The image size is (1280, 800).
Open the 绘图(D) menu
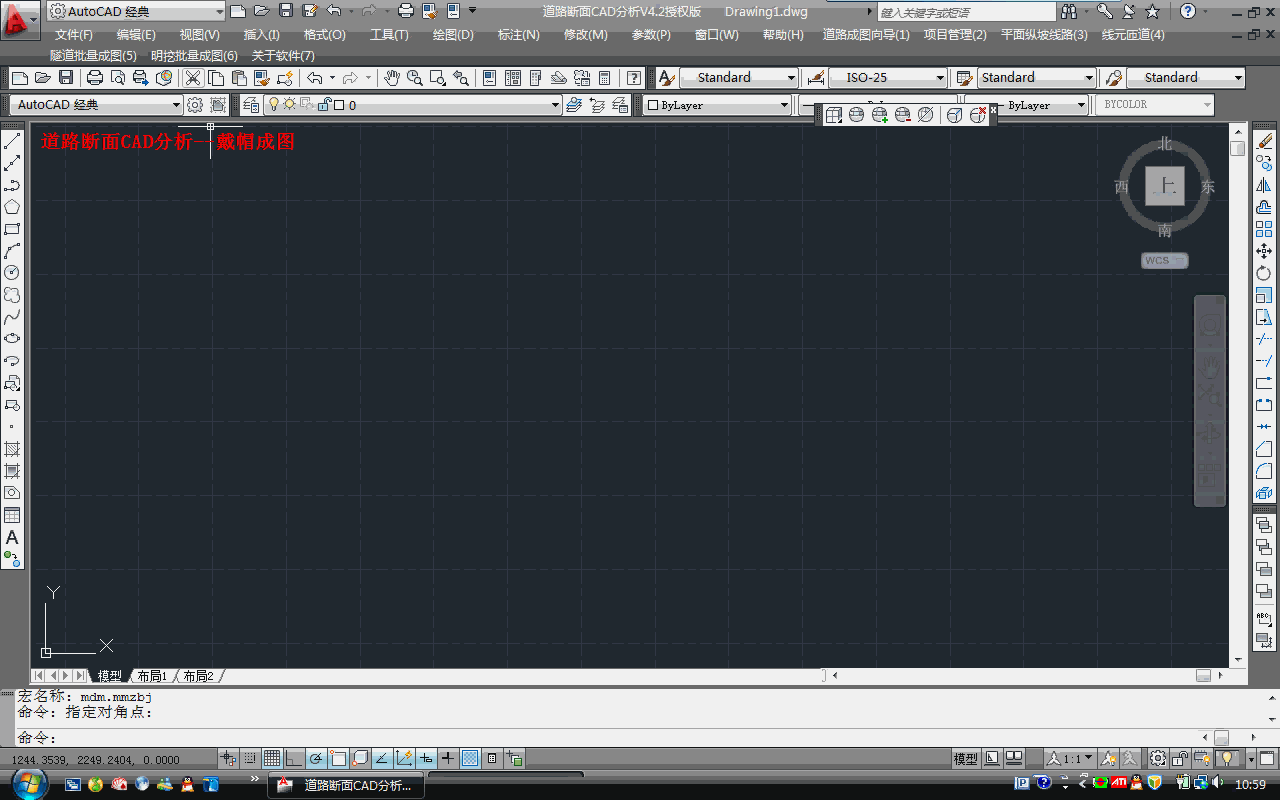tap(453, 35)
